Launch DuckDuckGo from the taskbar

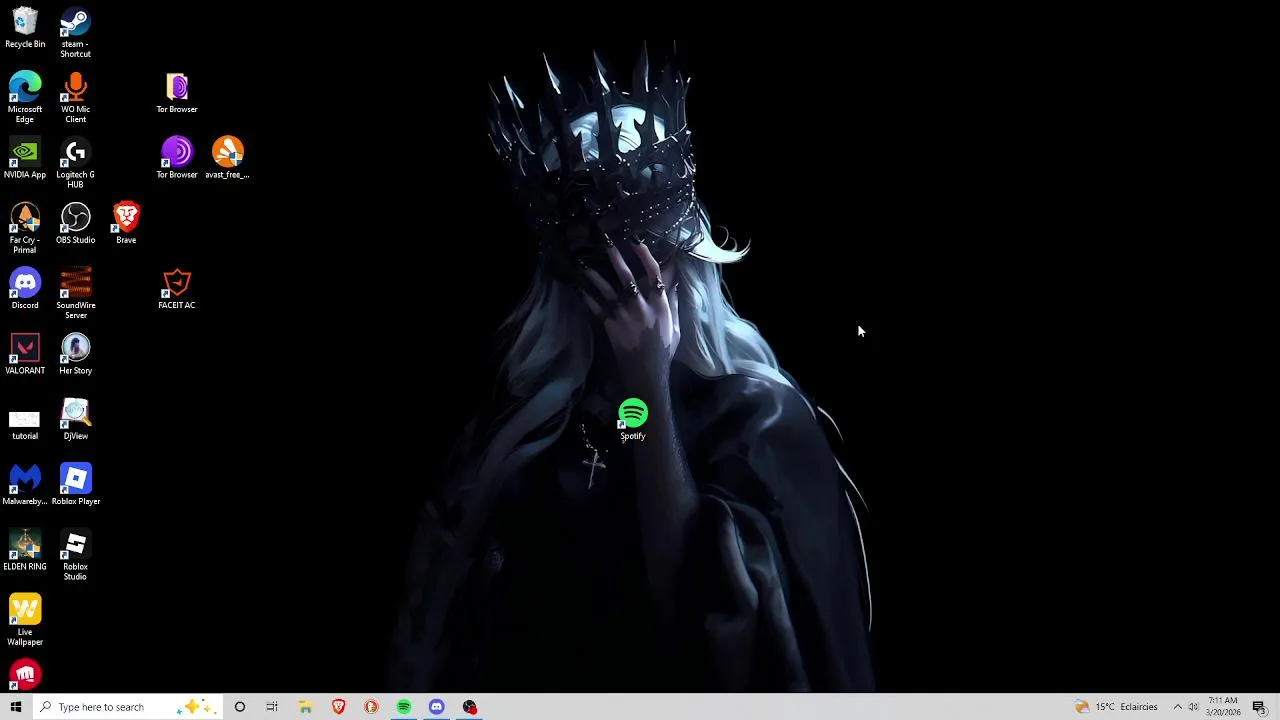click(x=371, y=707)
